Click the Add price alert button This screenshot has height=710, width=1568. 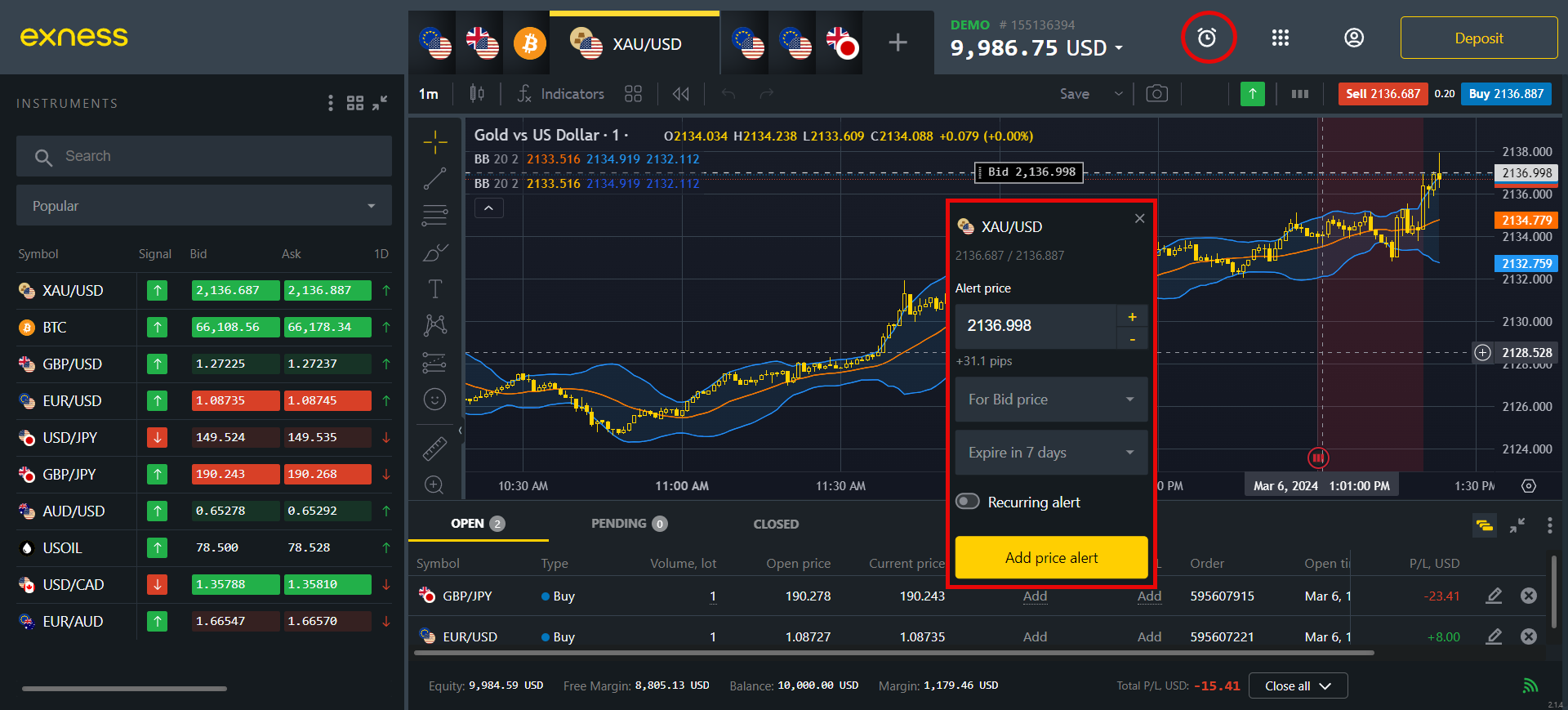(1052, 558)
